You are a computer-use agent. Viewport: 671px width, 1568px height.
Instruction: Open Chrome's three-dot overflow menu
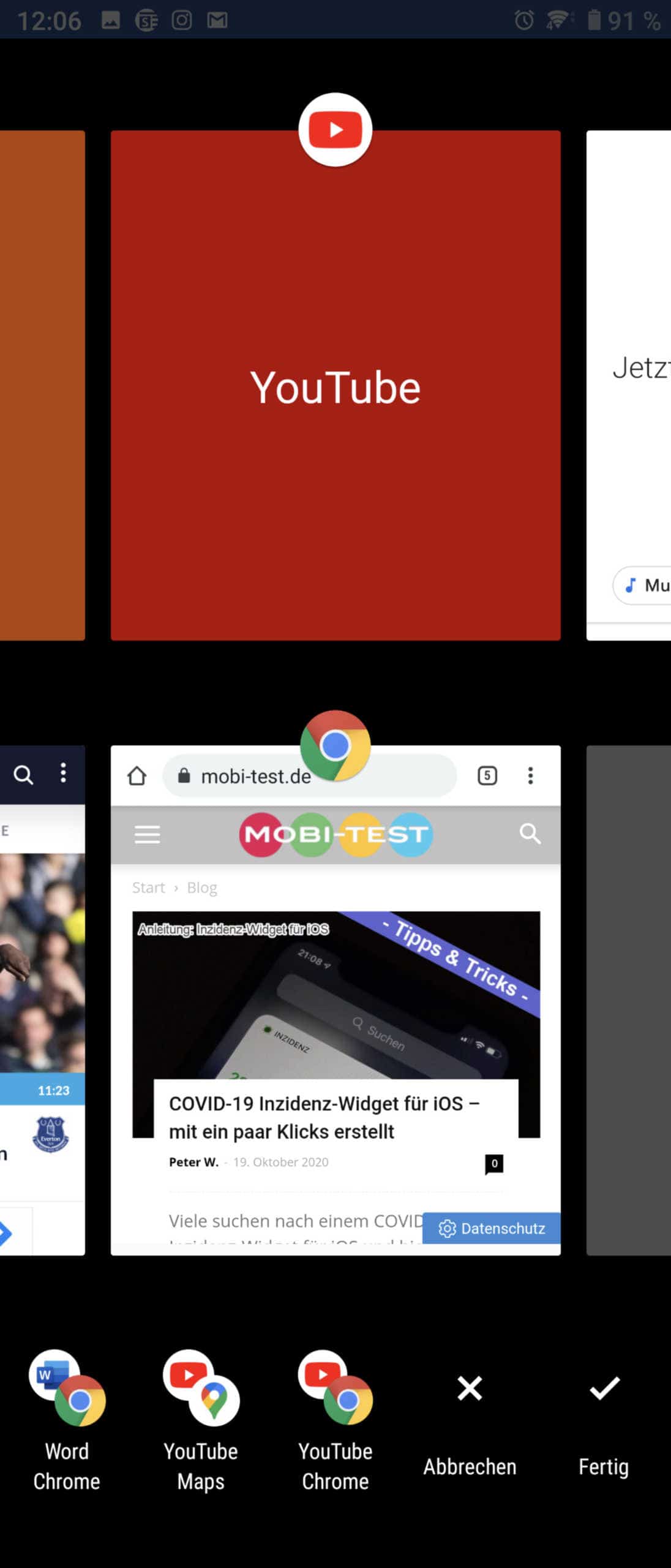[x=530, y=776]
